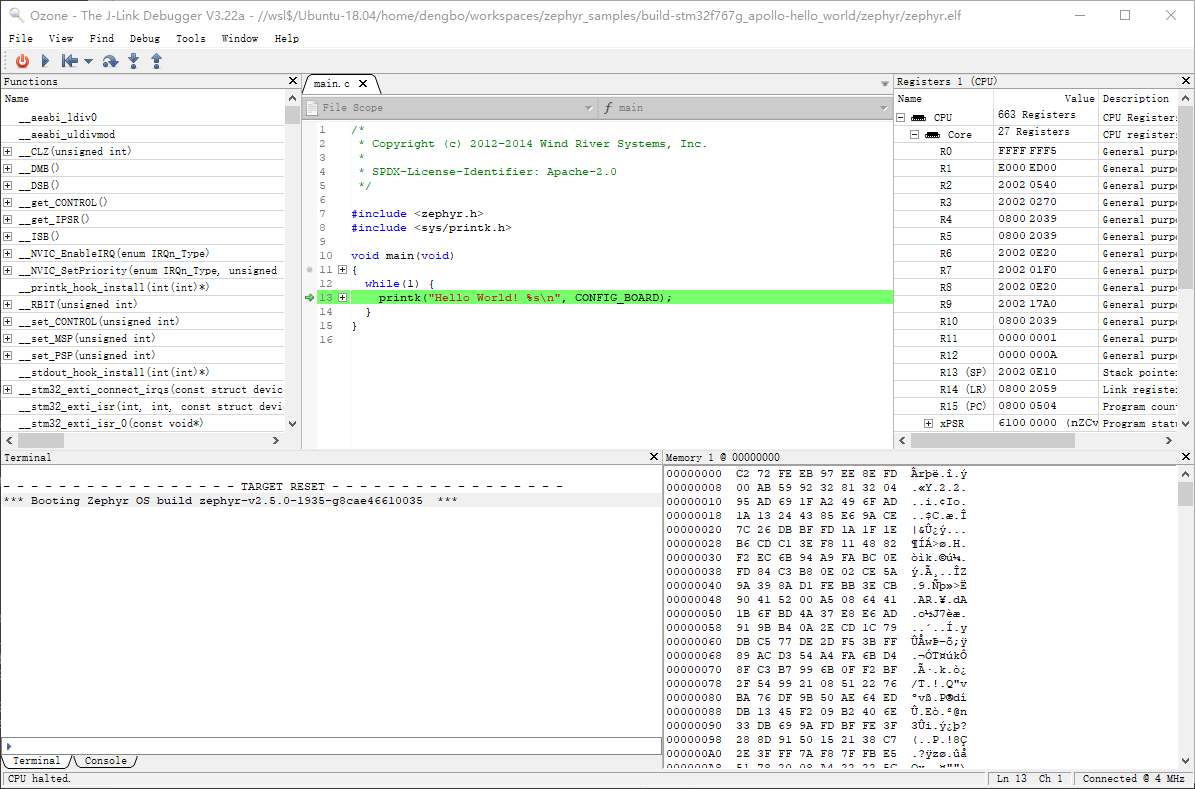Switch to the Terminal tab
The width and height of the screenshot is (1195, 789).
(x=37, y=761)
